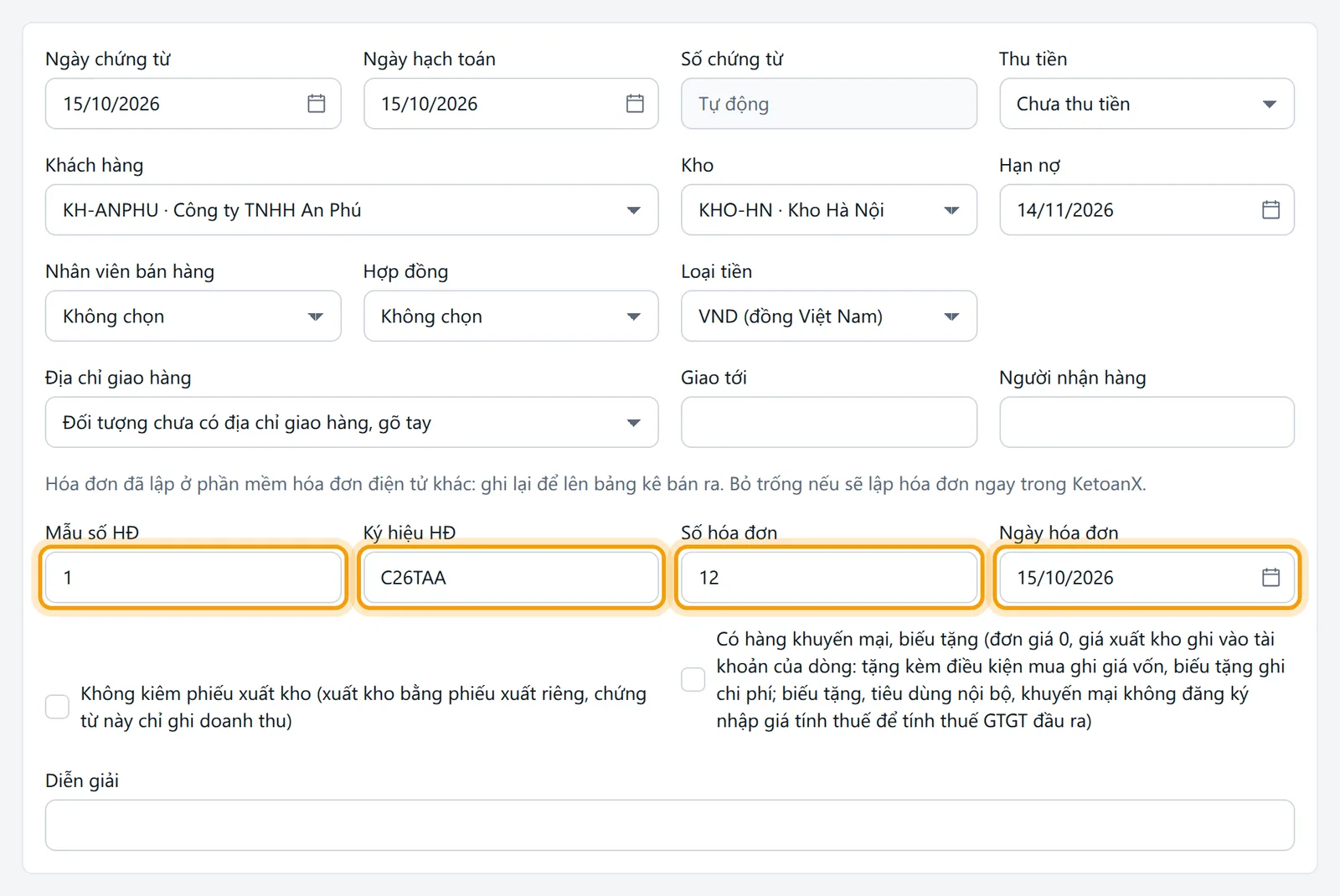Open the Loại tiền currency dropdown
The image size is (1340, 896).
pos(829,317)
